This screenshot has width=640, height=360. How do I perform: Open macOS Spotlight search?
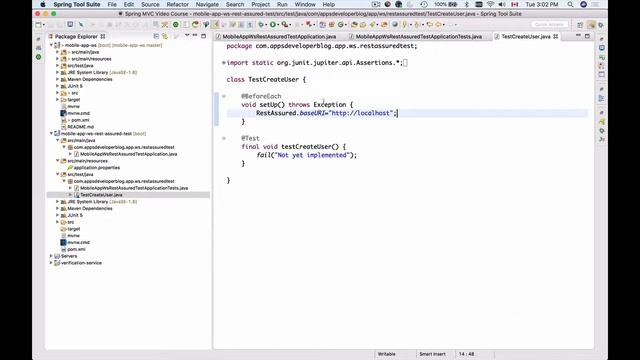click(x=570, y=4)
